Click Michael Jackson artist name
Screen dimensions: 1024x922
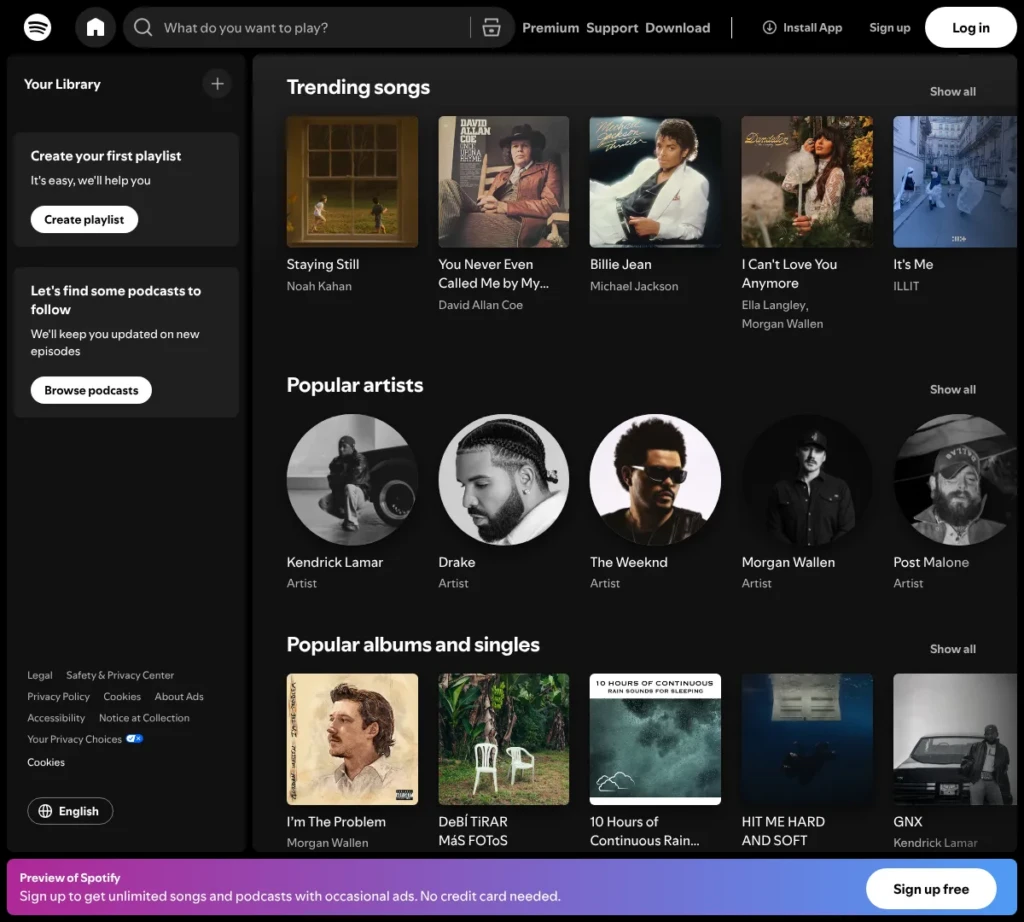coord(633,286)
